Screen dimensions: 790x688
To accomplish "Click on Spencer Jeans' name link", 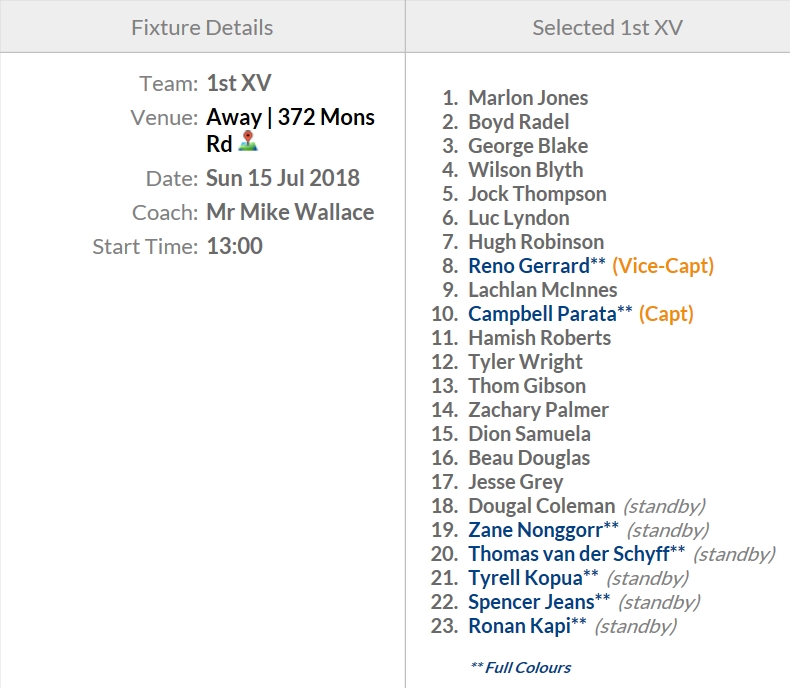I will coord(531,602).
